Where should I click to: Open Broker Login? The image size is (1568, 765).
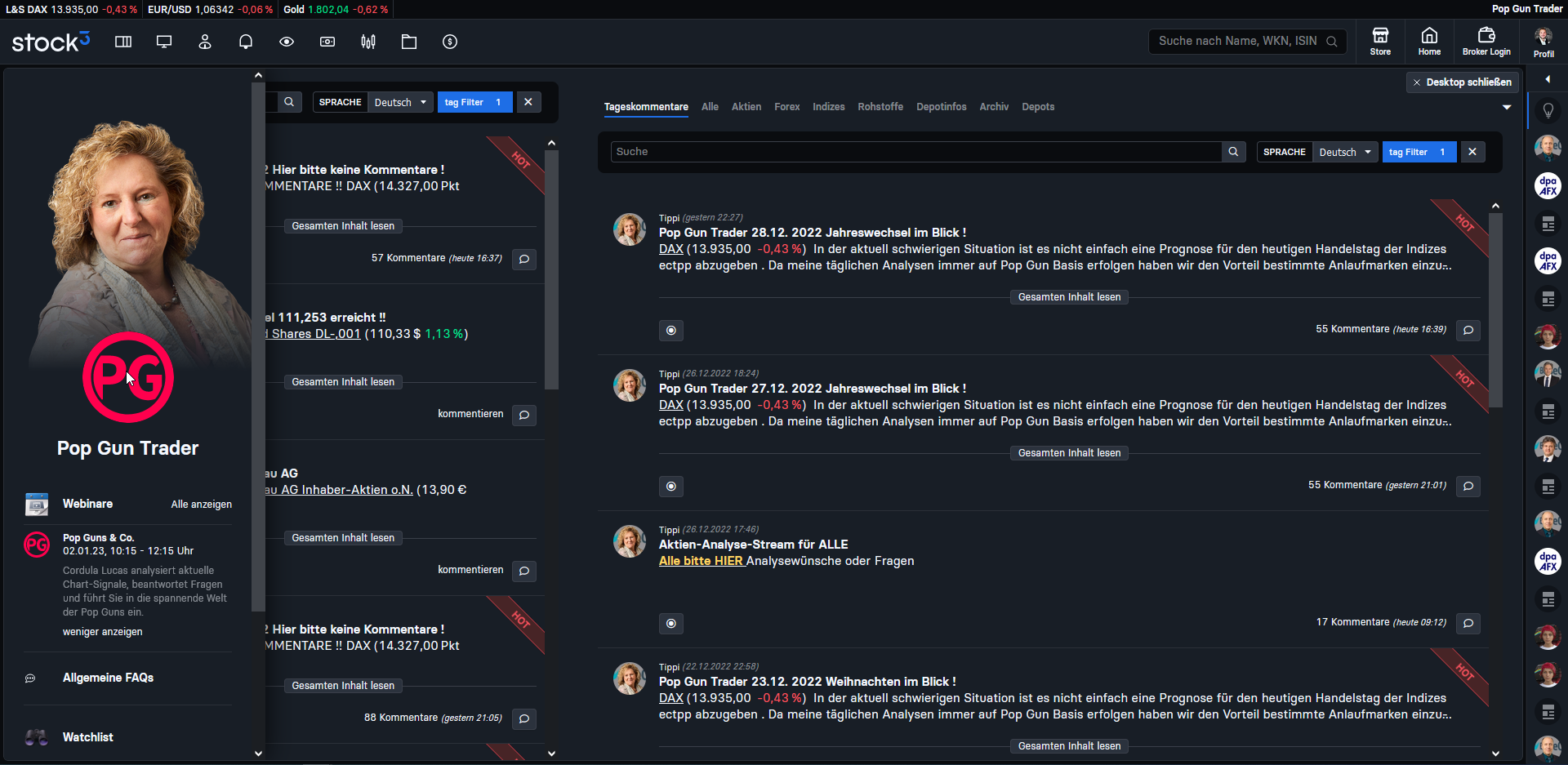[x=1486, y=42]
